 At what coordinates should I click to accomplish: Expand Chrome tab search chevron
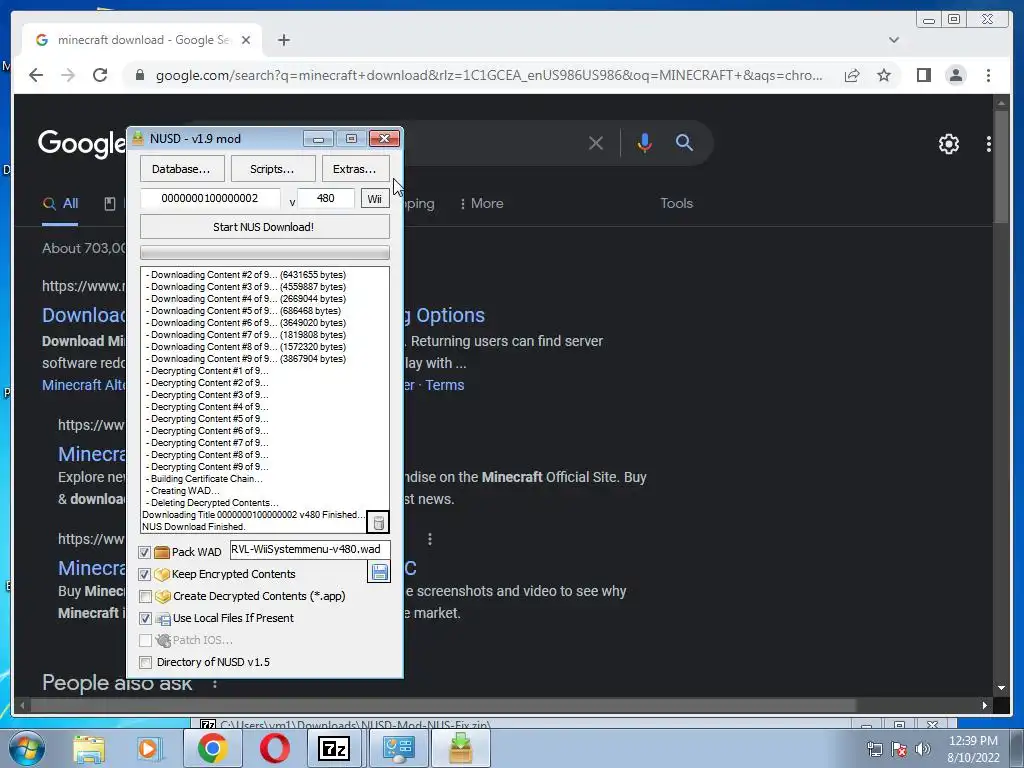[894, 40]
